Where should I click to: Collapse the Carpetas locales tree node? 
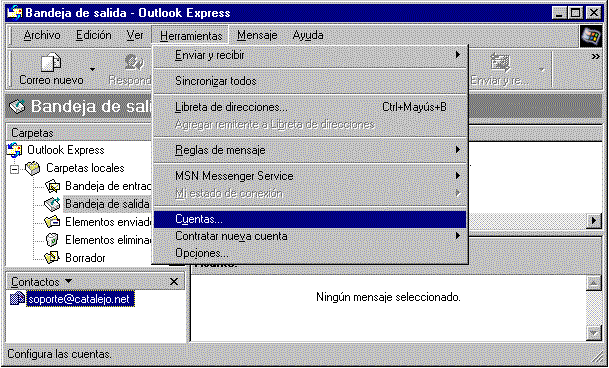click(x=15, y=169)
